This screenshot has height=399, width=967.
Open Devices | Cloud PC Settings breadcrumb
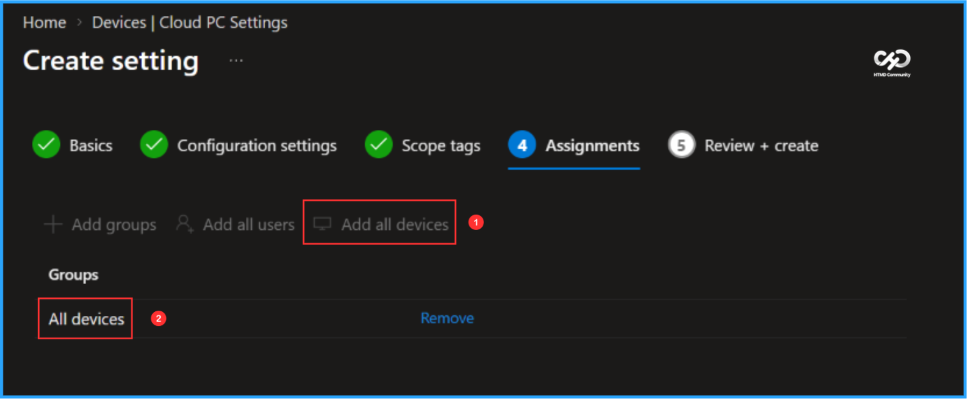point(190,23)
